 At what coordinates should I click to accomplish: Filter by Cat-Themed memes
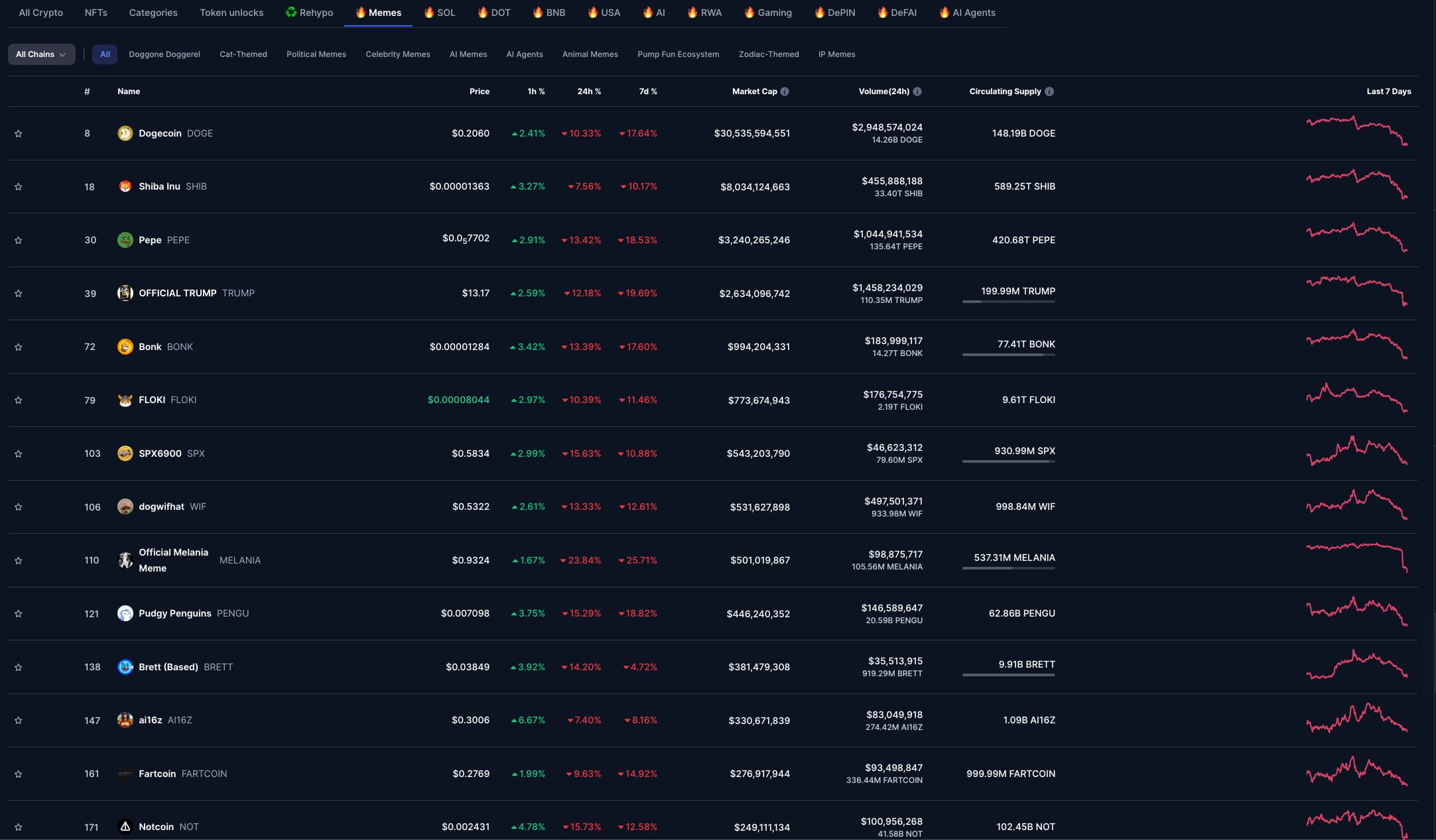click(243, 54)
